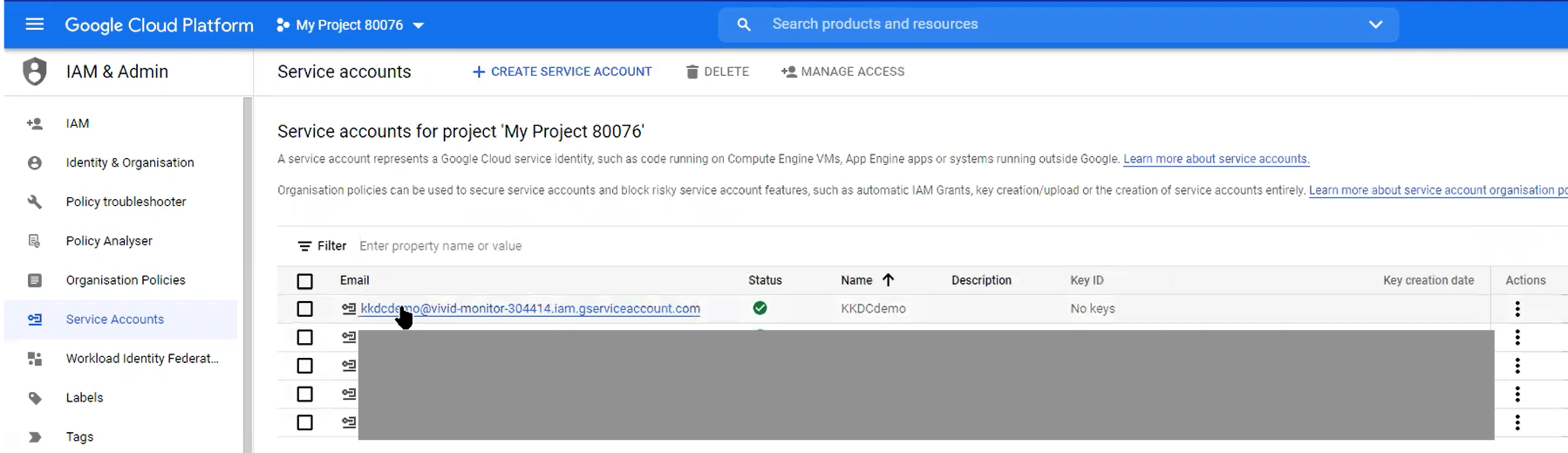Click the Policy Analyser document icon
The height and width of the screenshot is (453, 1568).
pyautogui.click(x=35, y=241)
